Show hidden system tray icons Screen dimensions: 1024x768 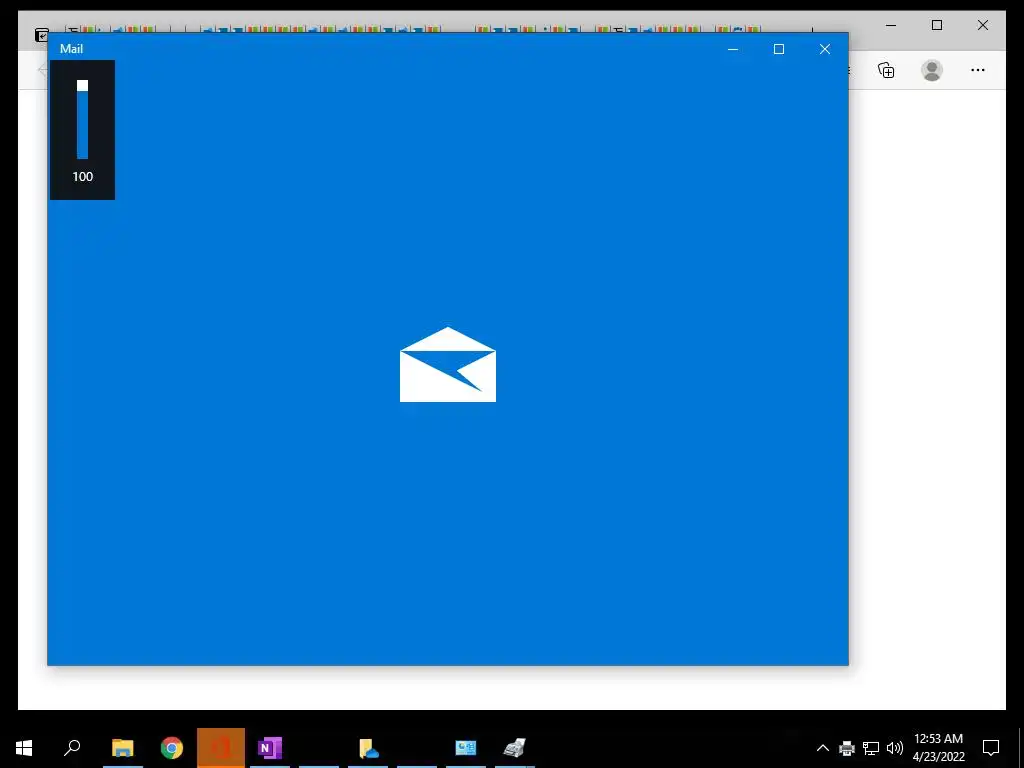click(823, 748)
